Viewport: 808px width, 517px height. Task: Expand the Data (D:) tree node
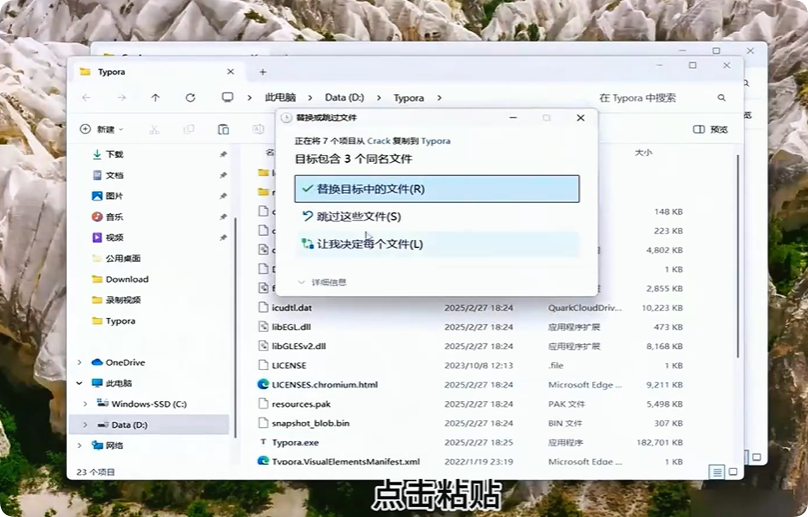click(86, 425)
